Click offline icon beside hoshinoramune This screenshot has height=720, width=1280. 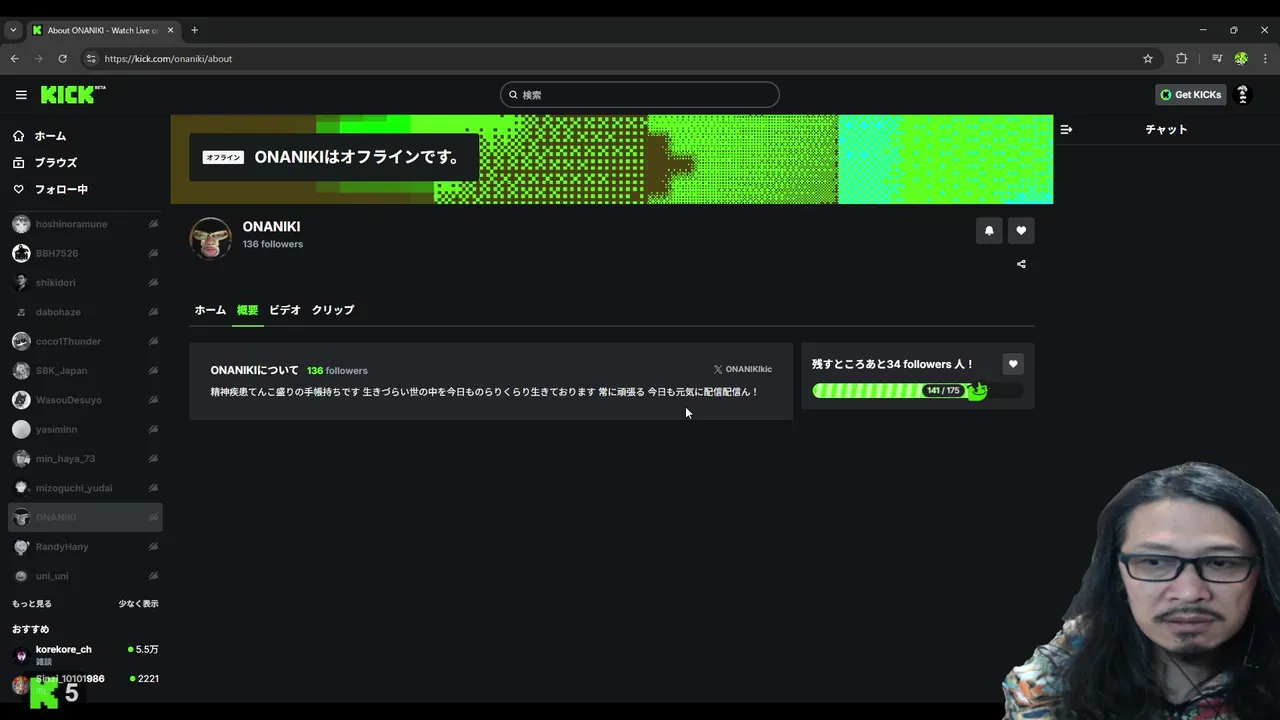pos(153,225)
